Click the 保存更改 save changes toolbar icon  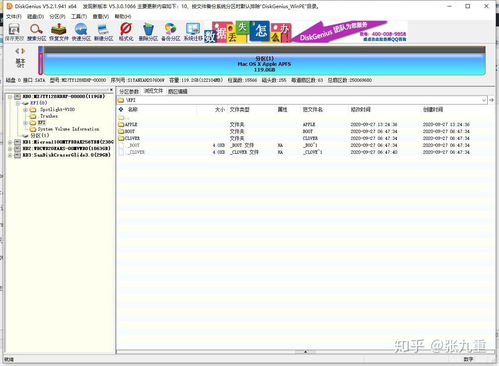pyautogui.click(x=14, y=32)
